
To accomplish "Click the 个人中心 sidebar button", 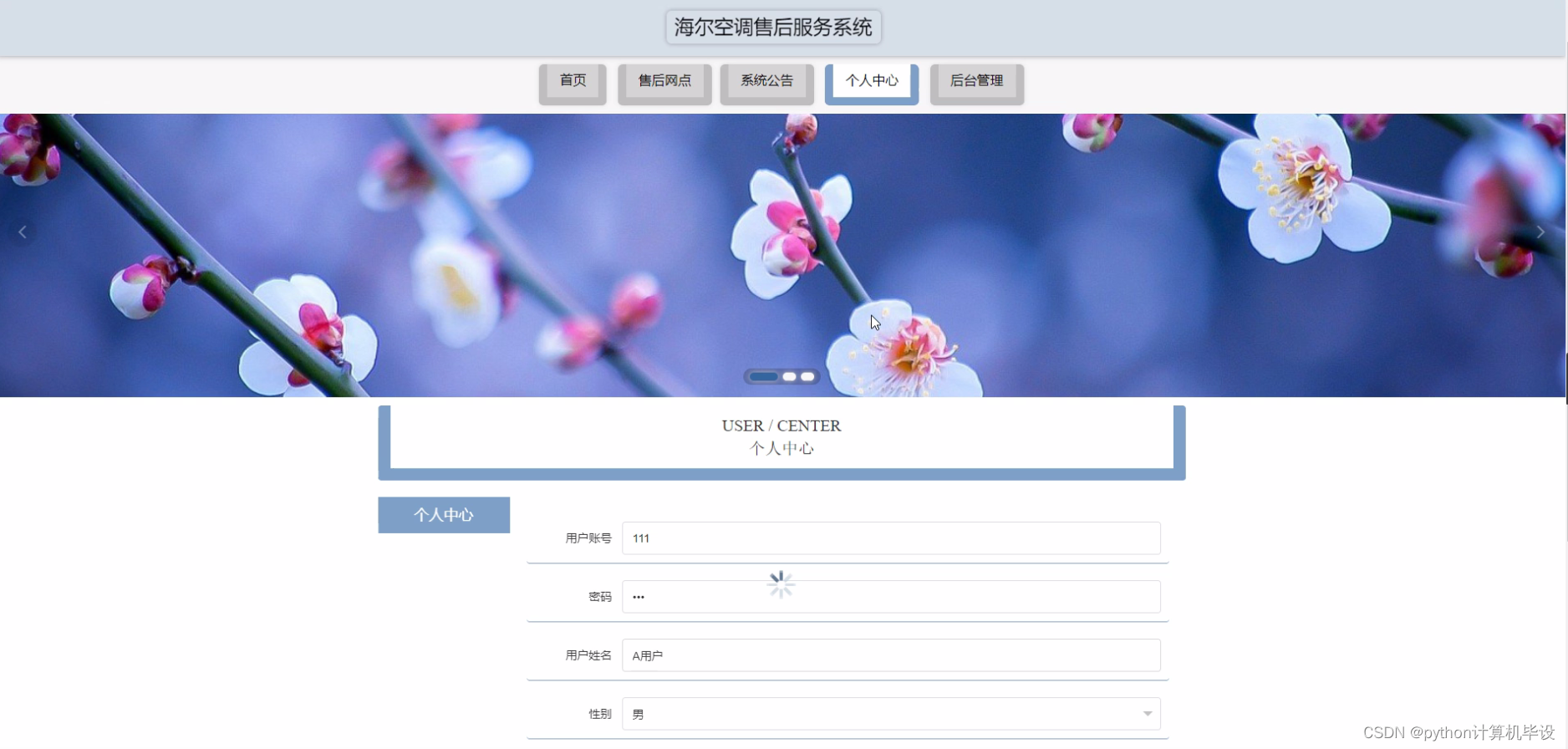I will click(444, 515).
